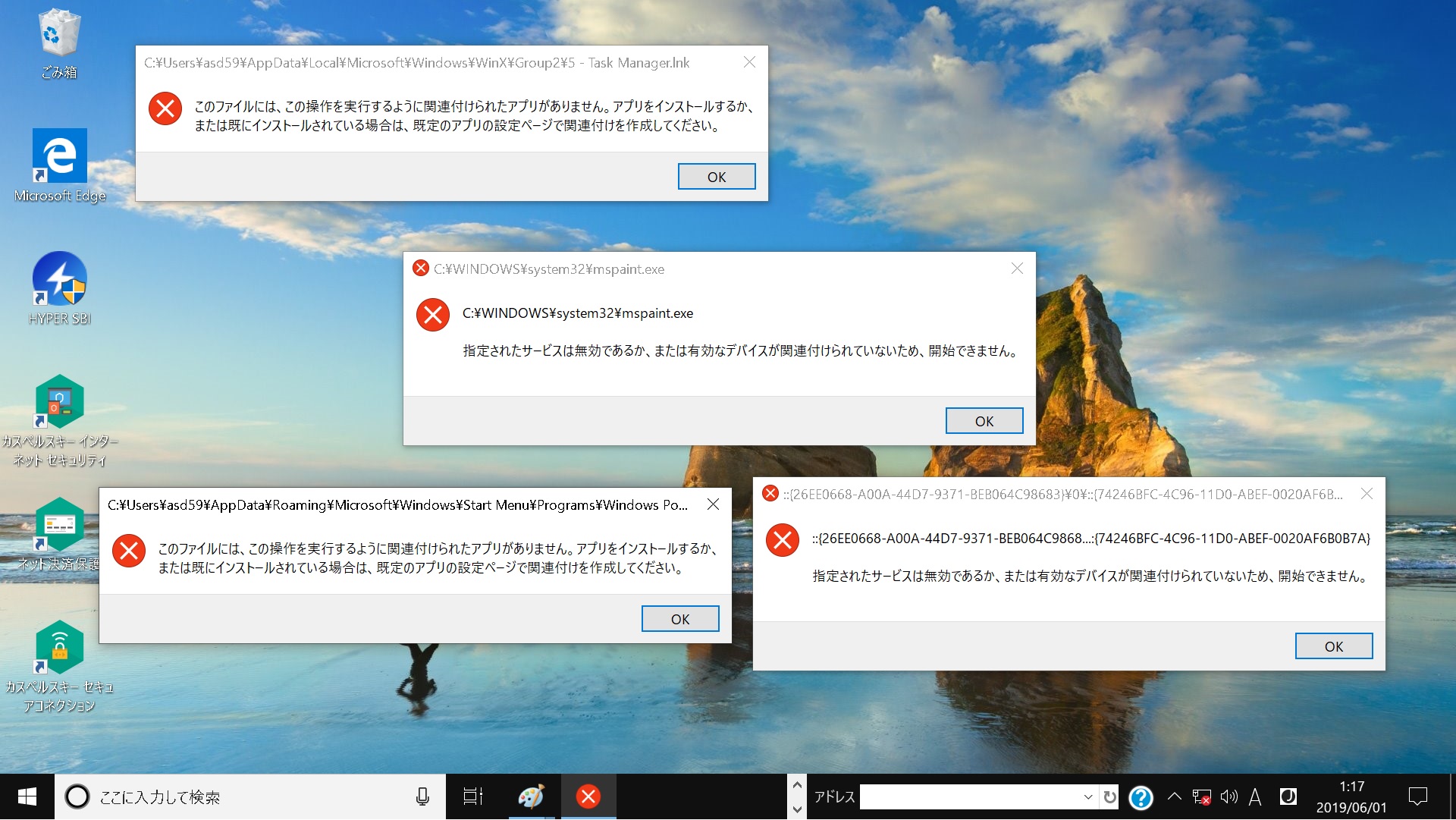Image resolution: width=1456 pixels, height=820 pixels.
Task: Click the taskbar address input field
Action: click(x=971, y=797)
